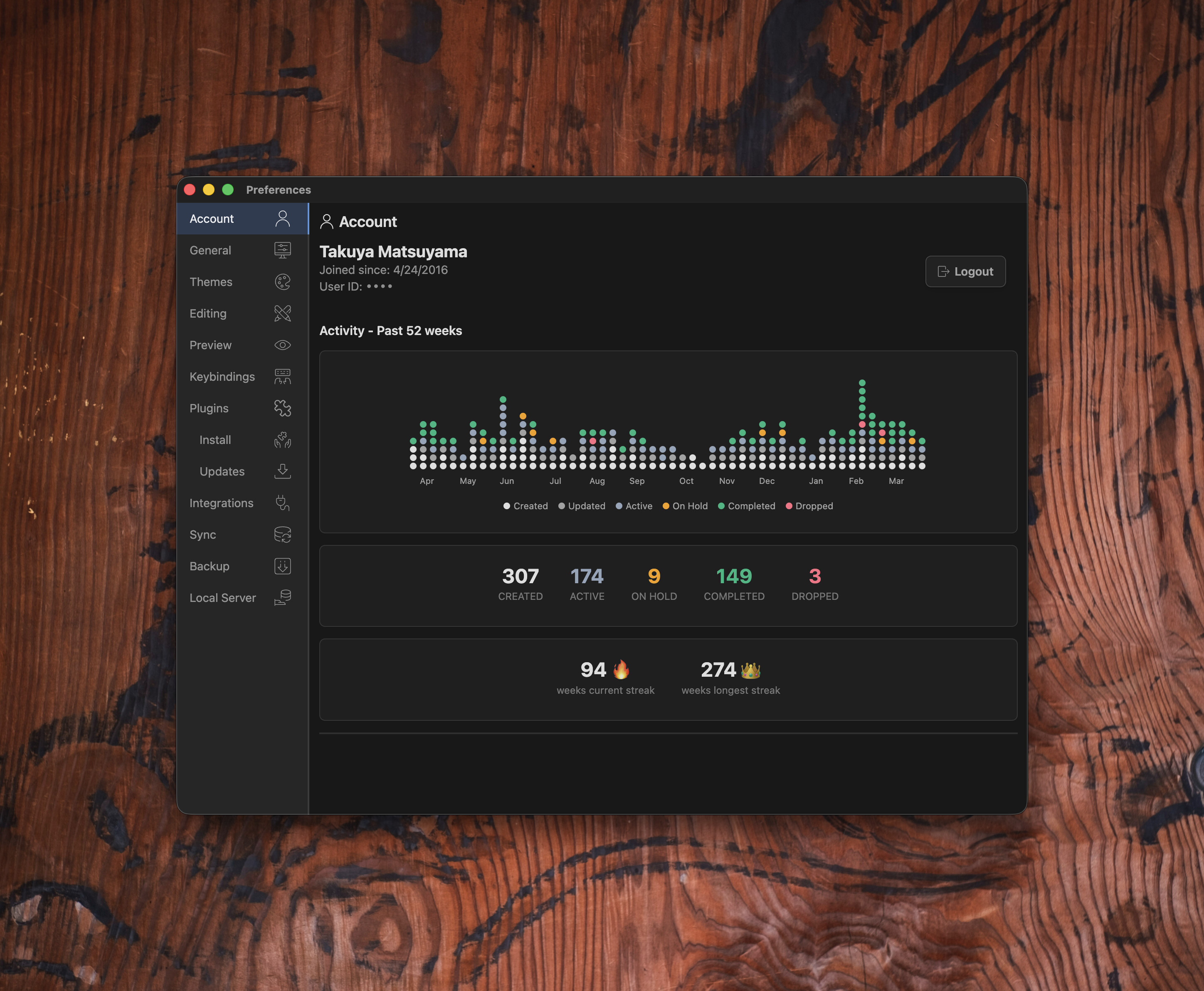Click the Local Server icon
Screen dimensions: 1204x991
tap(282, 598)
